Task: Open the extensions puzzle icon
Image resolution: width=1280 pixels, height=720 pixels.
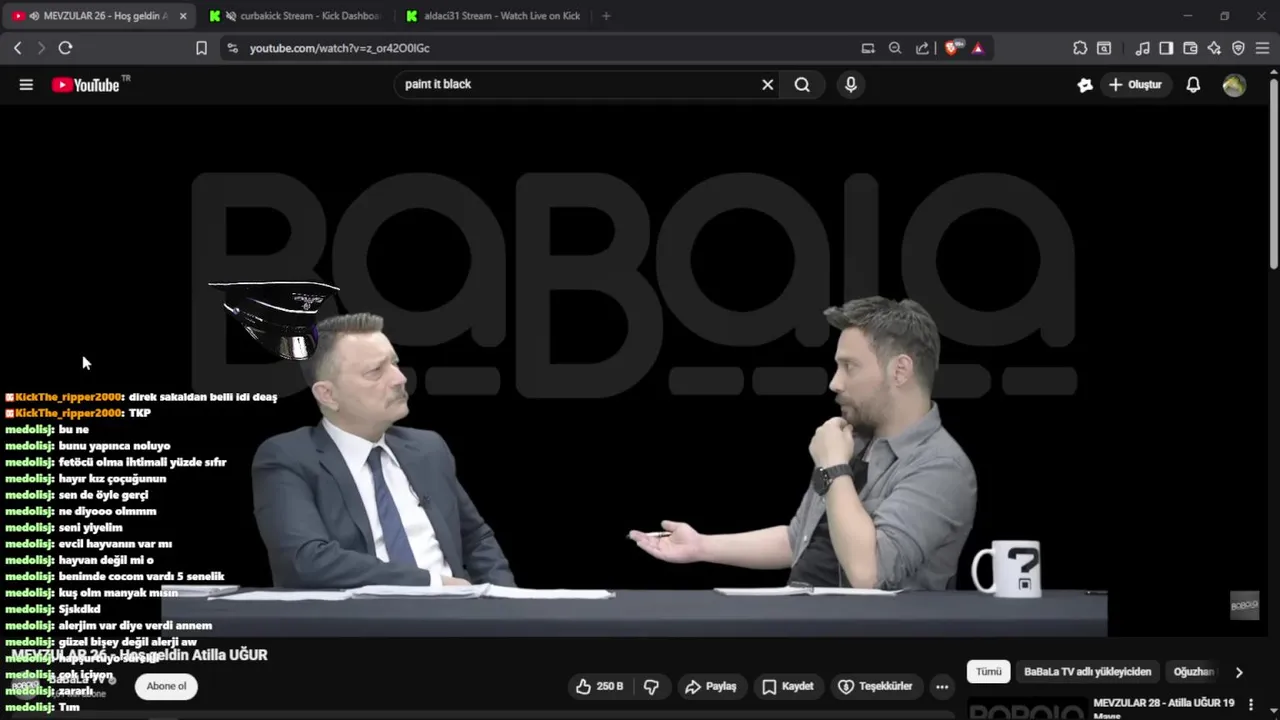Action: pos(1080,48)
